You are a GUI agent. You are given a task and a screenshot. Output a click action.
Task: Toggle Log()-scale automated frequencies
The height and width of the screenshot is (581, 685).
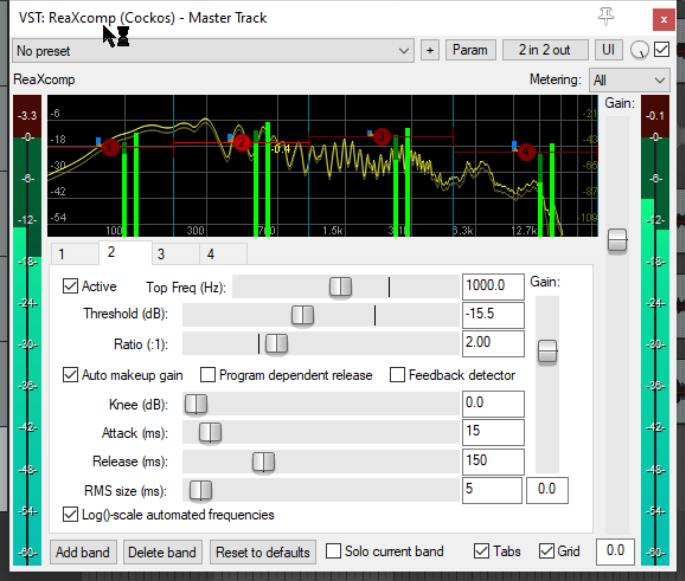70,514
